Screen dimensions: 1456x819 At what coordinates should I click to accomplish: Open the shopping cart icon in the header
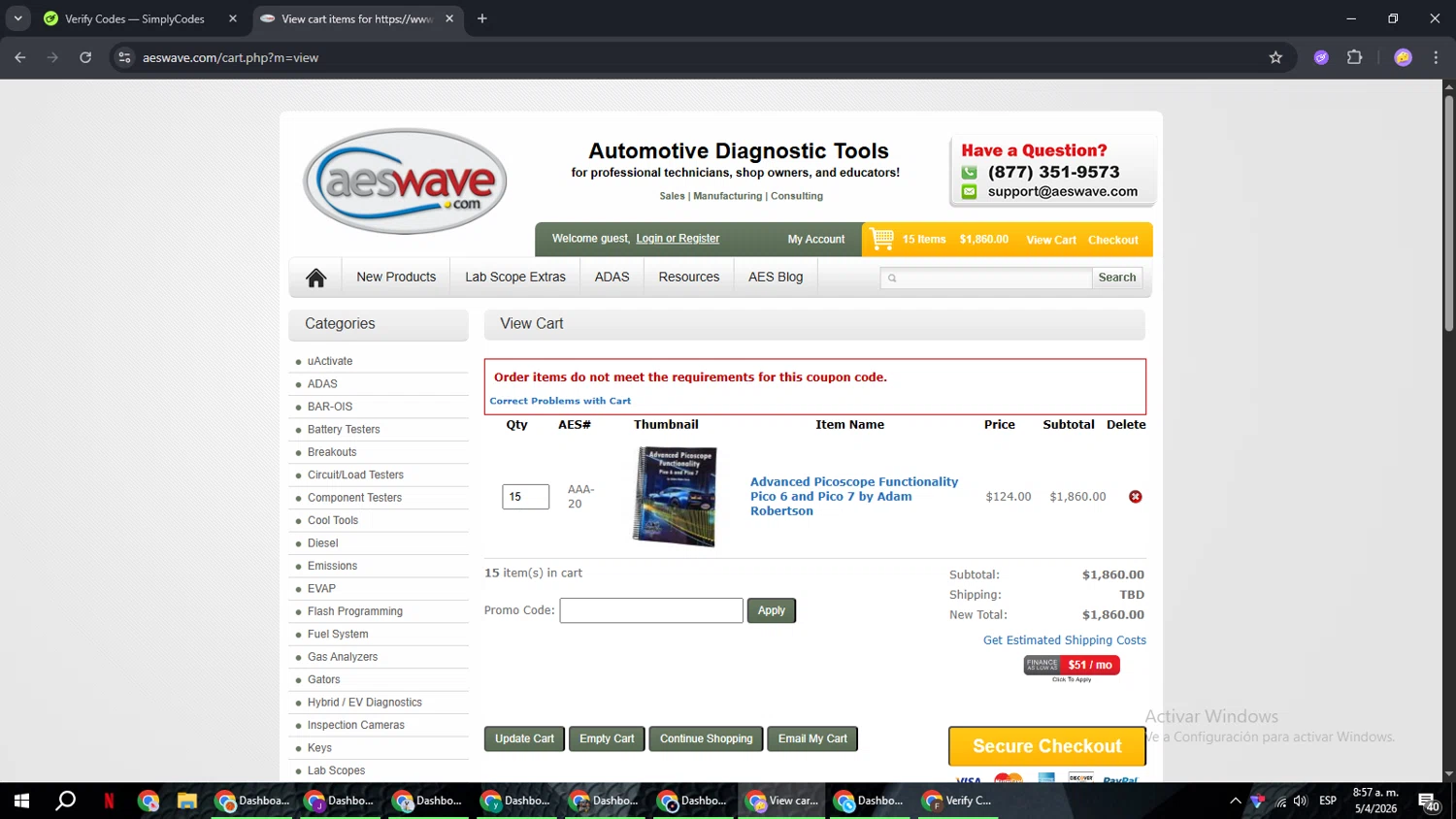click(881, 239)
